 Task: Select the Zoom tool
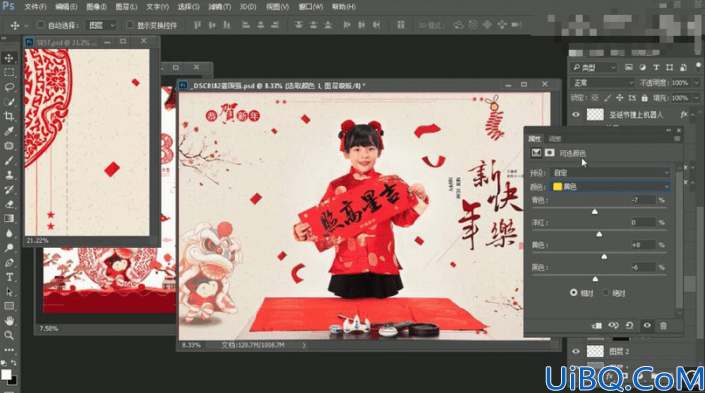pos(9,335)
